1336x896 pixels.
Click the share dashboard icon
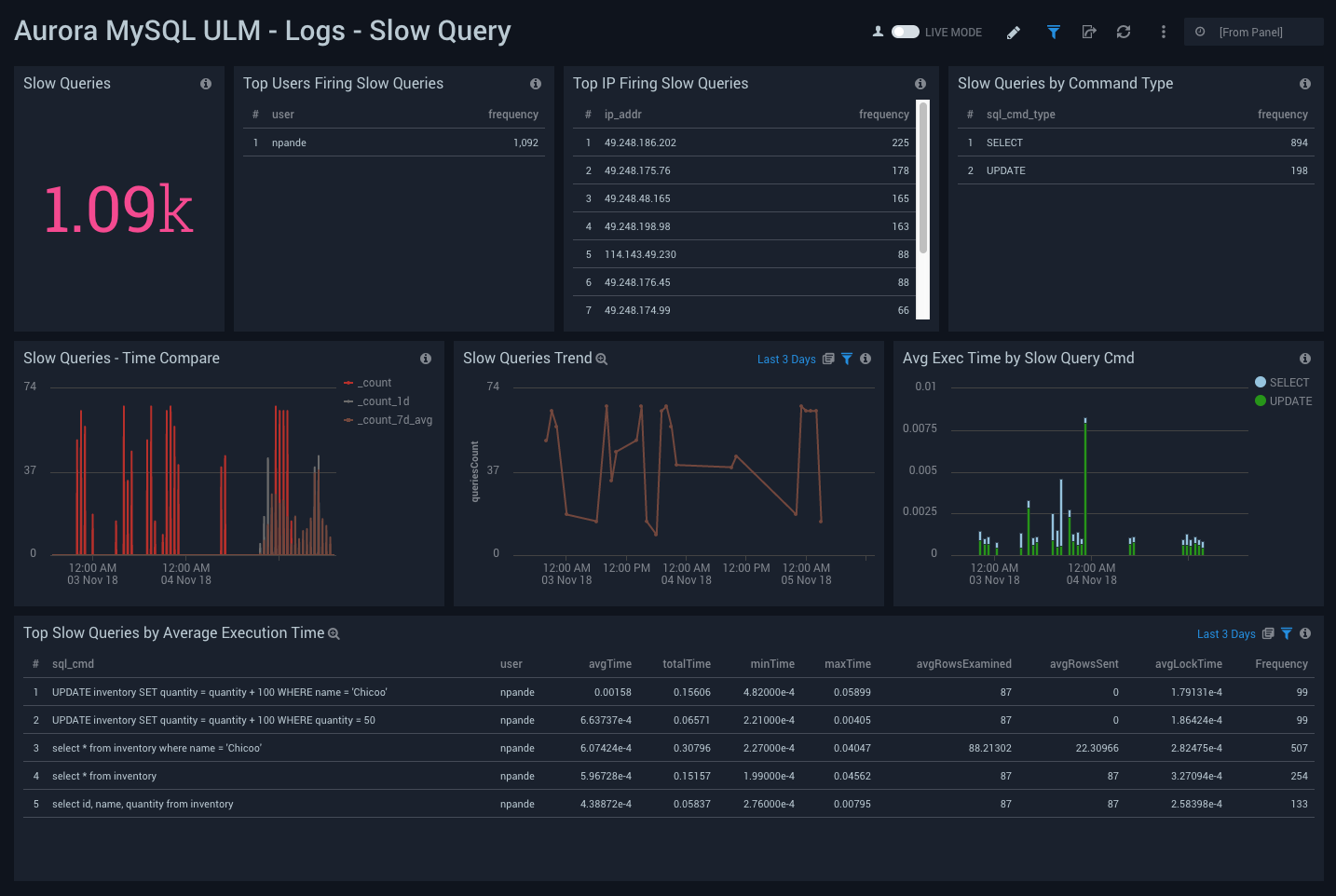pos(1088,32)
